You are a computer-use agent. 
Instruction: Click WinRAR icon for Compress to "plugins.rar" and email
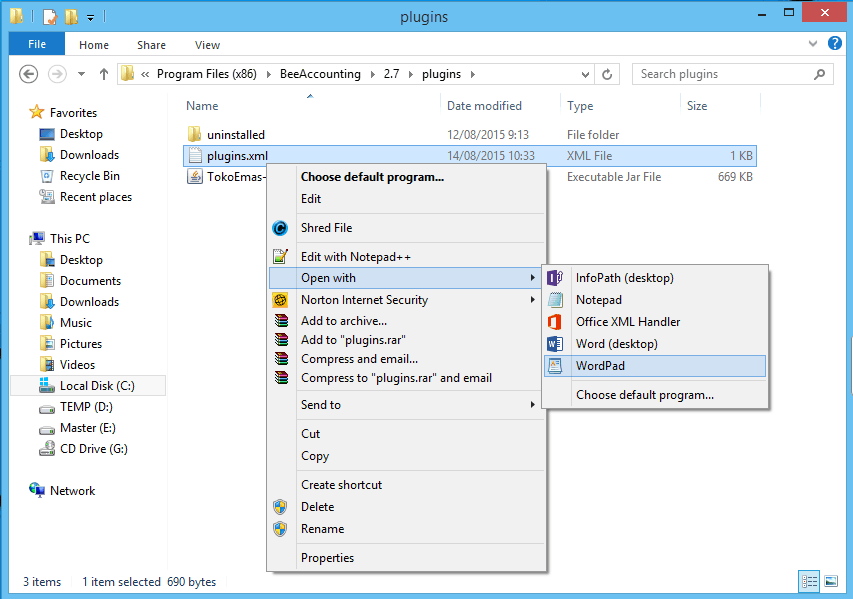click(x=281, y=378)
